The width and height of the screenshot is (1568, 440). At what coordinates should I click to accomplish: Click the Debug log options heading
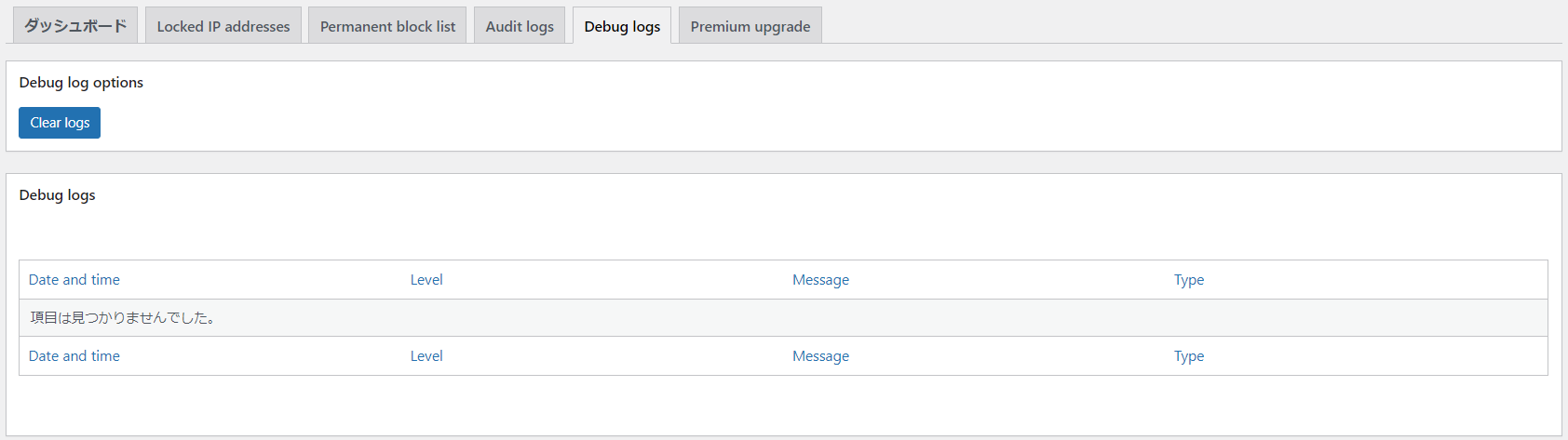pyautogui.click(x=81, y=83)
